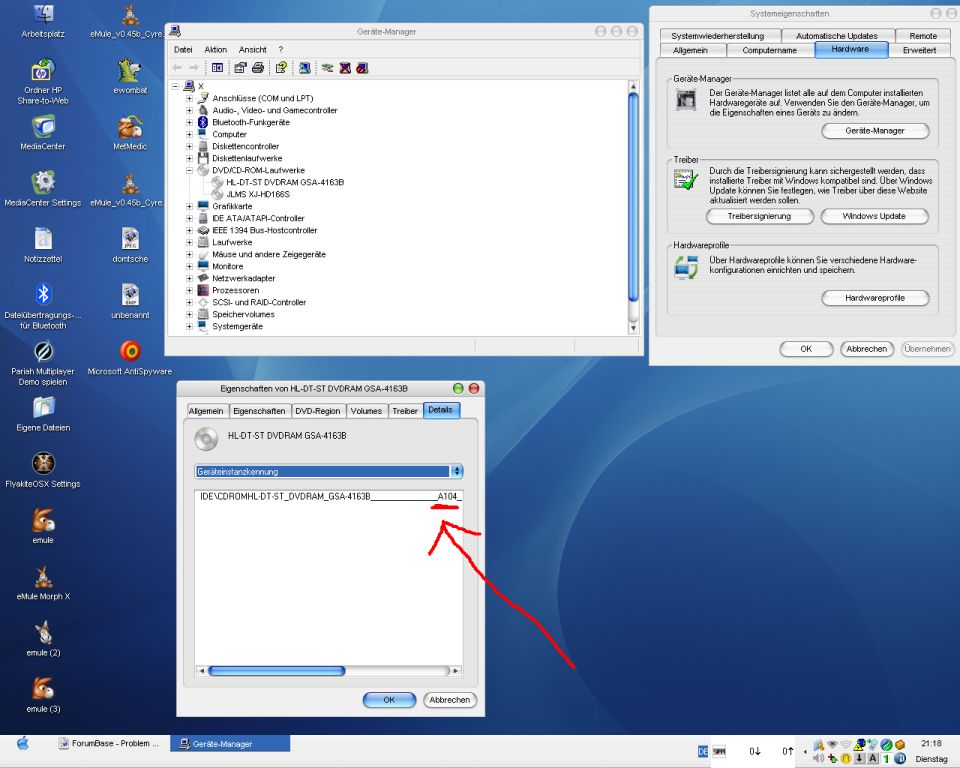Expand the Audio-, Video- und Gamecontroller node
Image resolution: width=960 pixels, height=768 pixels.
189,110
